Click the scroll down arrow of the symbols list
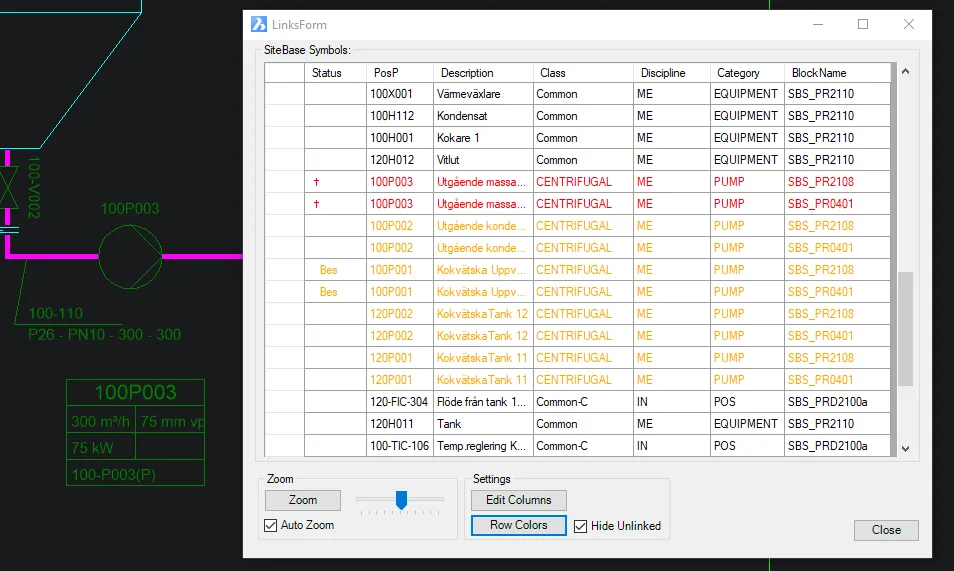The width and height of the screenshot is (954, 571). click(905, 449)
